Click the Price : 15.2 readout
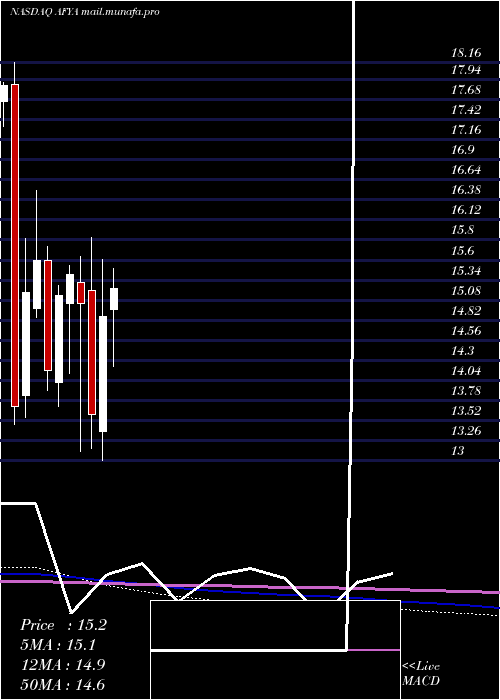Image resolution: width=500 pixels, height=700 pixels. click(x=63, y=625)
